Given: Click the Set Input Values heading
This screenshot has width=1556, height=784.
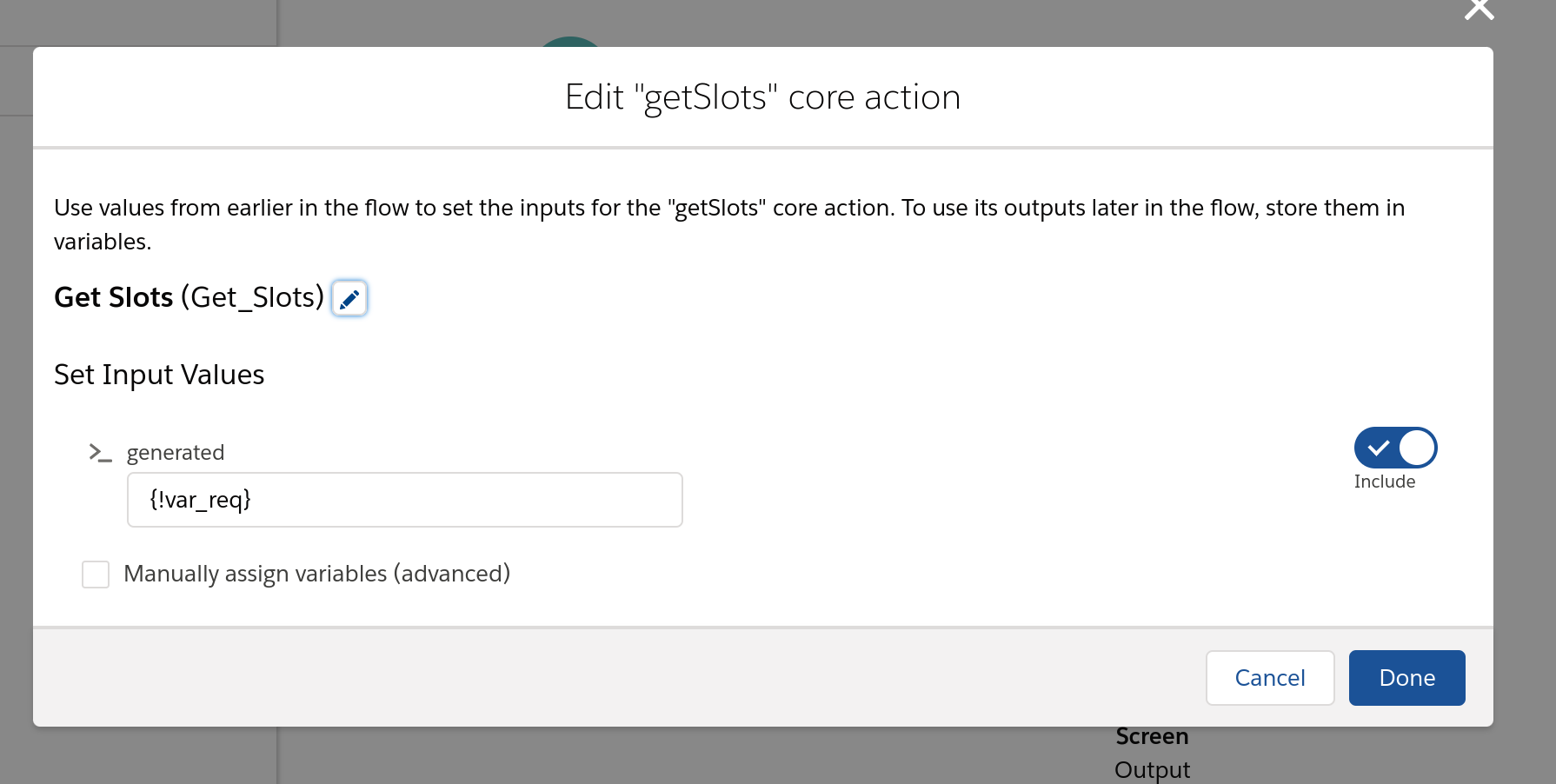Looking at the screenshot, I should [159, 375].
